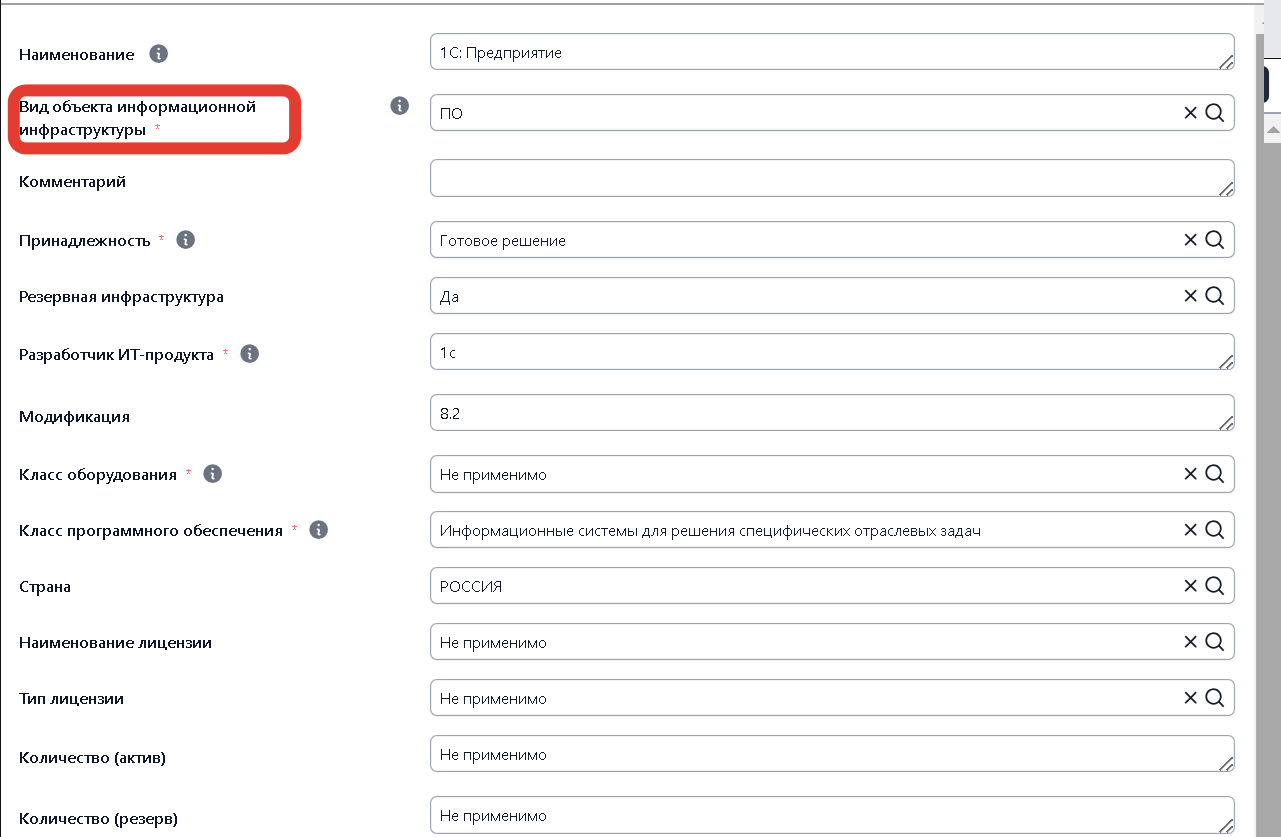Screen dimensions: 1281x837
Task: Click Разработчик ИТ-продукта field containing 1с
Action: pyautogui.click(x=832, y=352)
